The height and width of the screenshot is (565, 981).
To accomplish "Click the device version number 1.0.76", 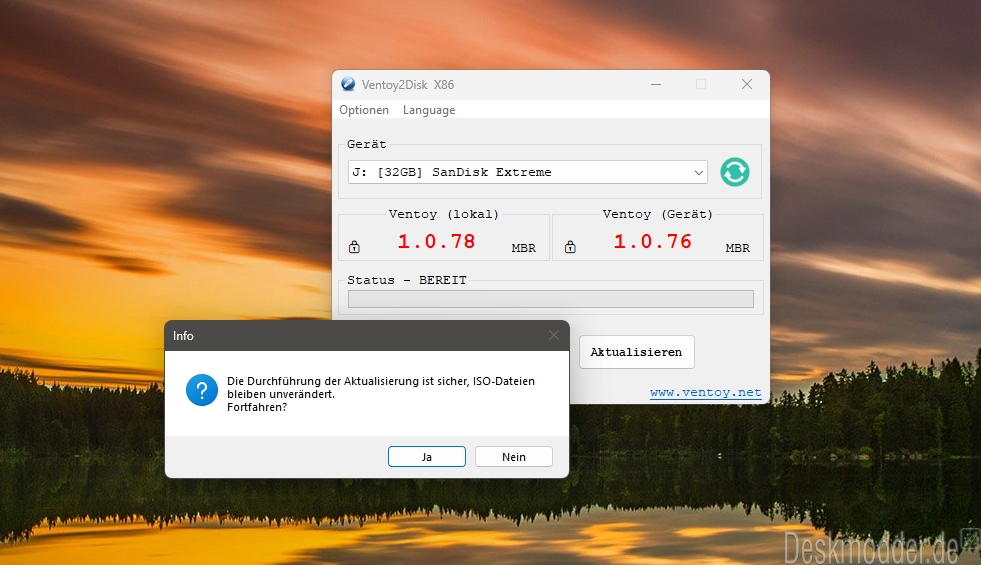I will 653,242.
